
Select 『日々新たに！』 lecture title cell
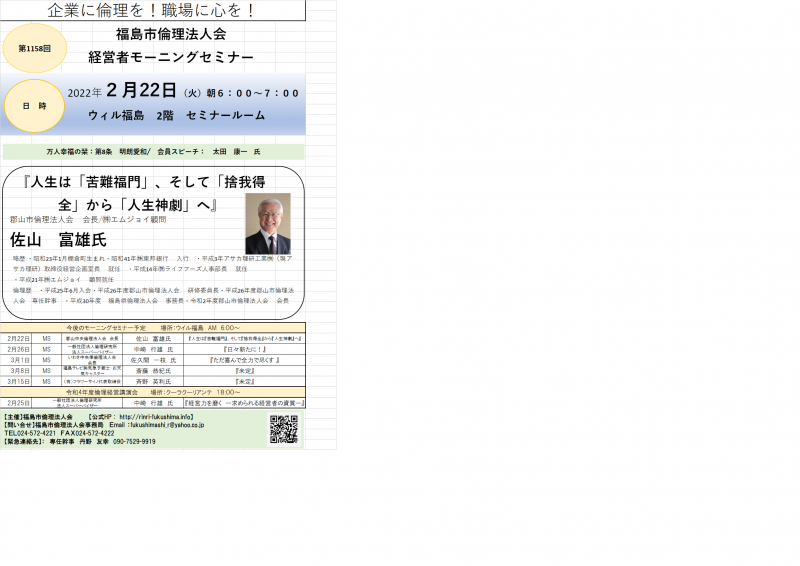click(244, 349)
